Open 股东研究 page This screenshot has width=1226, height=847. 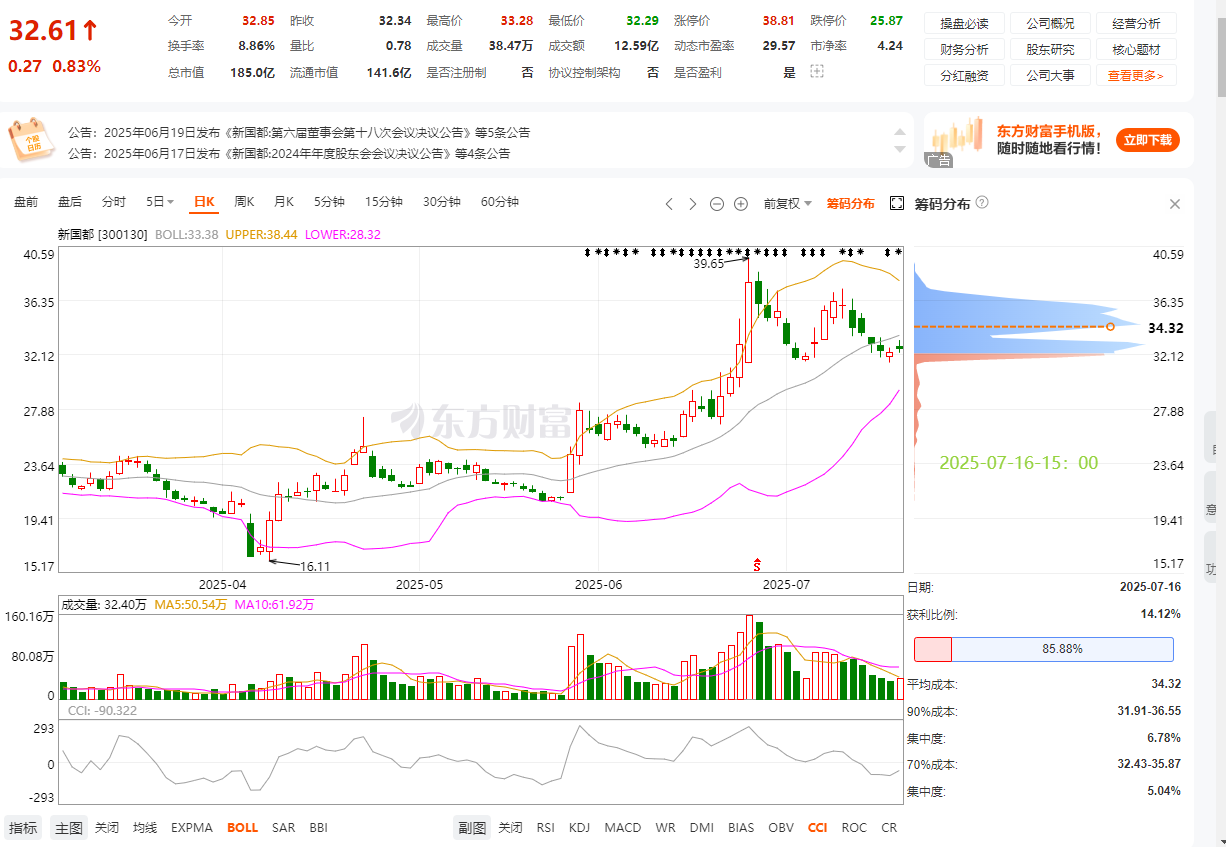coord(1050,49)
